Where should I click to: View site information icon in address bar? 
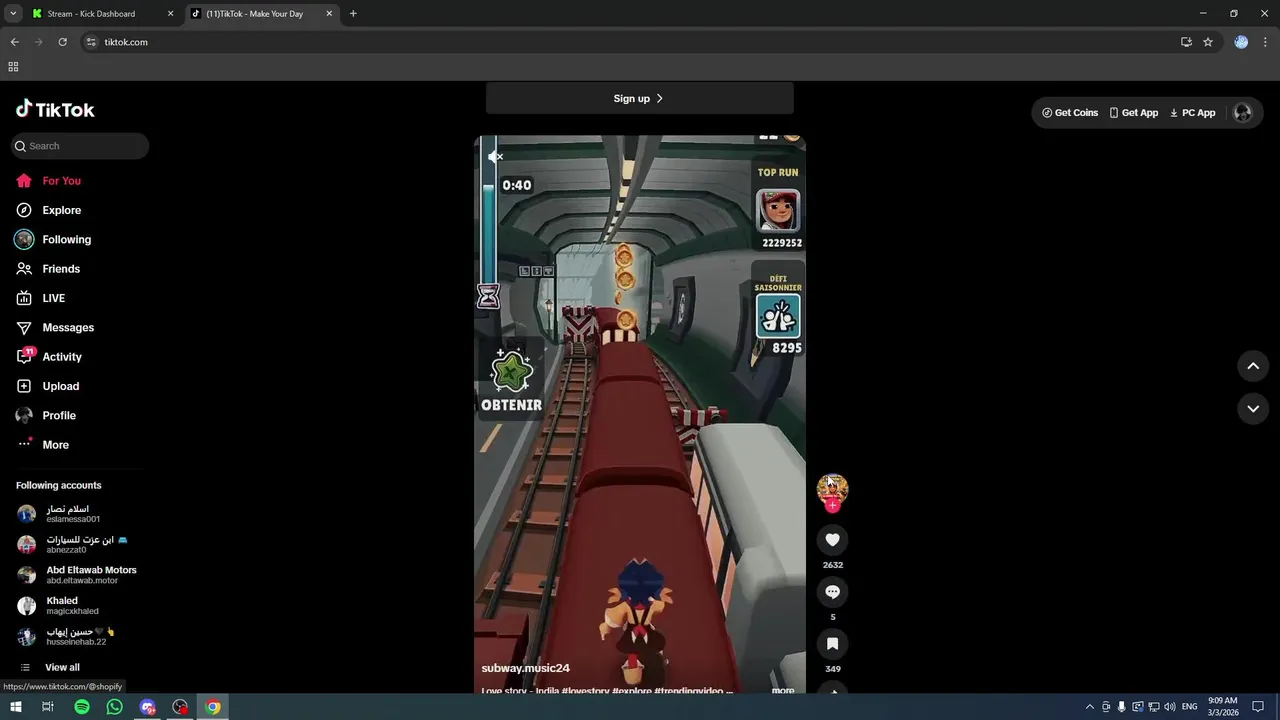click(x=91, y=42)
